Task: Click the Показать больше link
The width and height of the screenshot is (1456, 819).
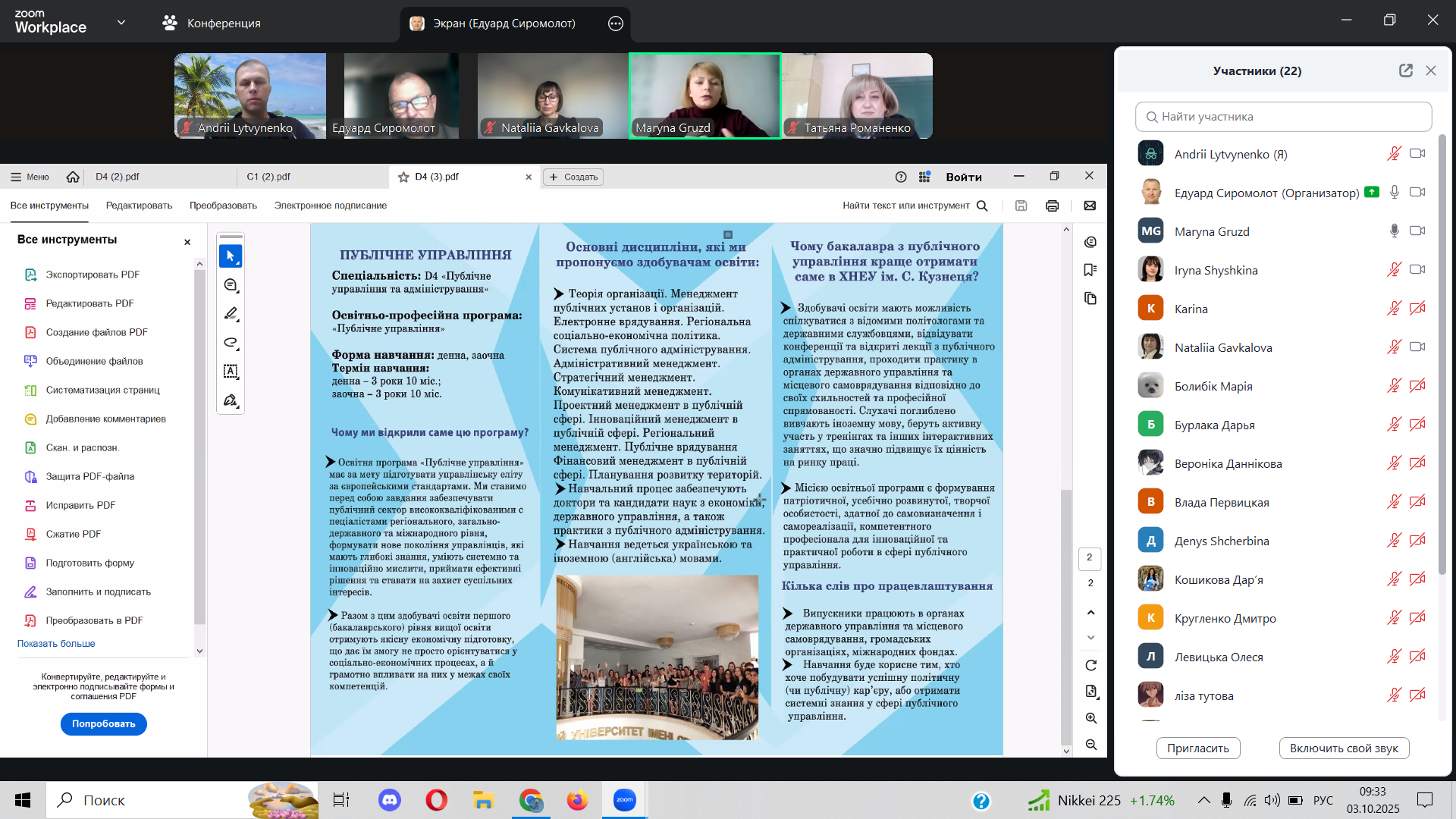Action: [x=56, y=644]
